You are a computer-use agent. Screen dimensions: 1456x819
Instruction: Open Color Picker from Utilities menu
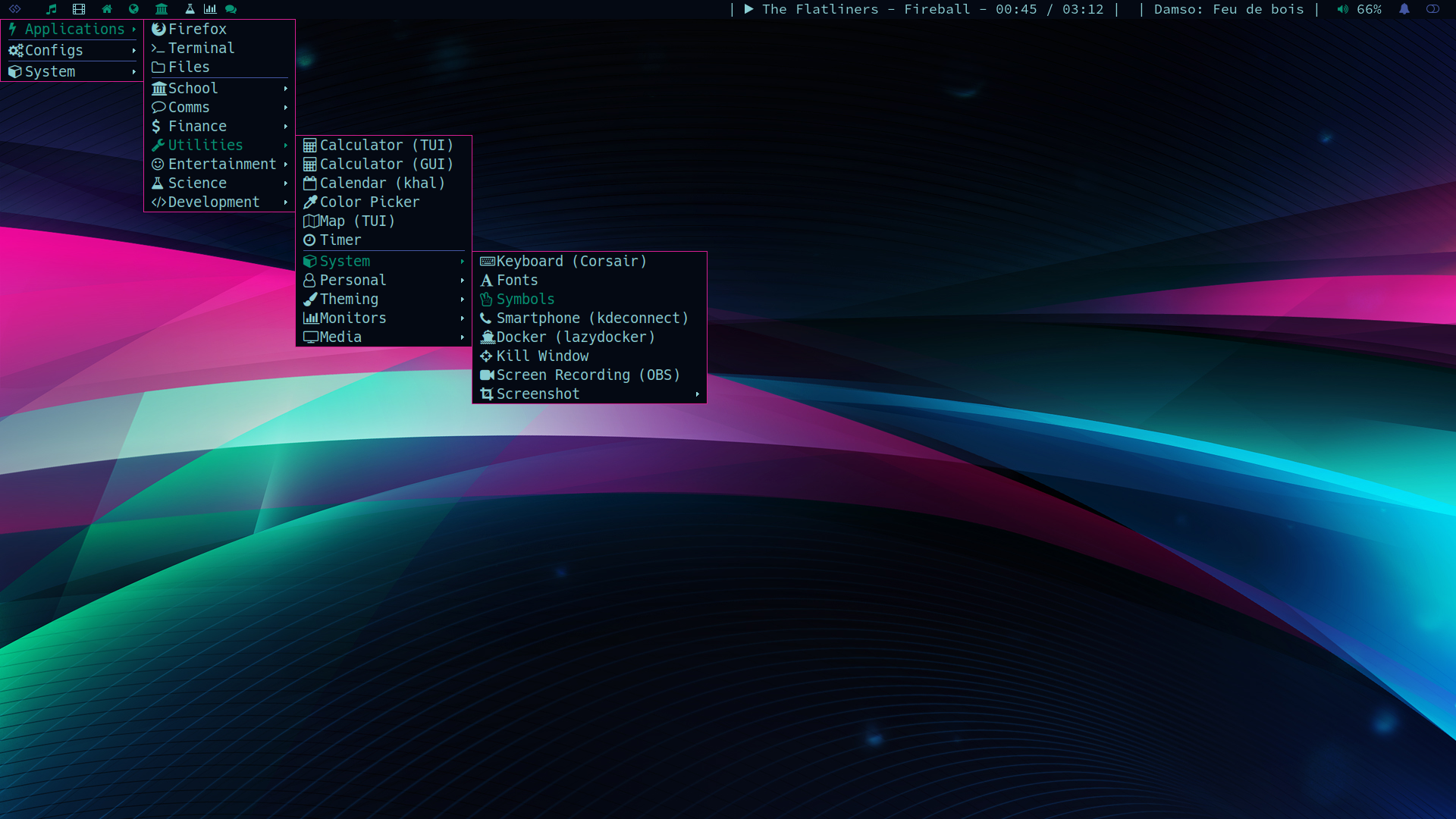point(369,202)
